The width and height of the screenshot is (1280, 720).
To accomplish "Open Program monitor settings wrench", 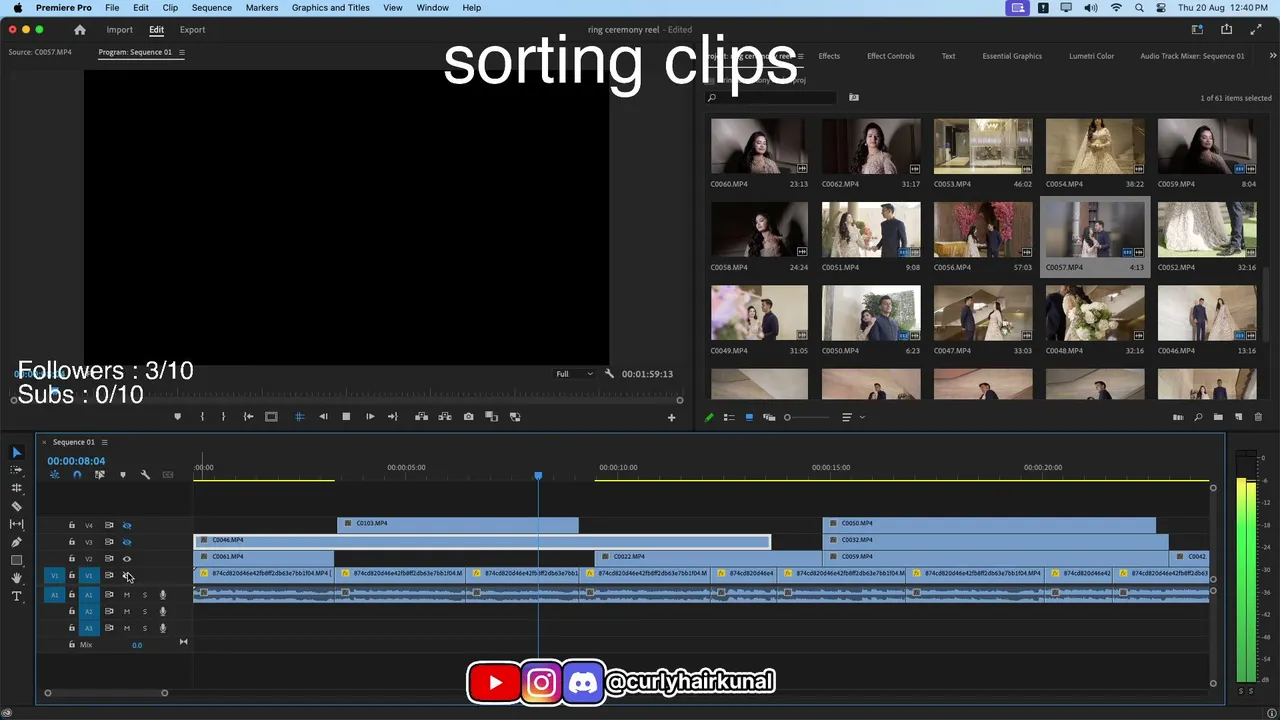I will click(x=609, y=374).
